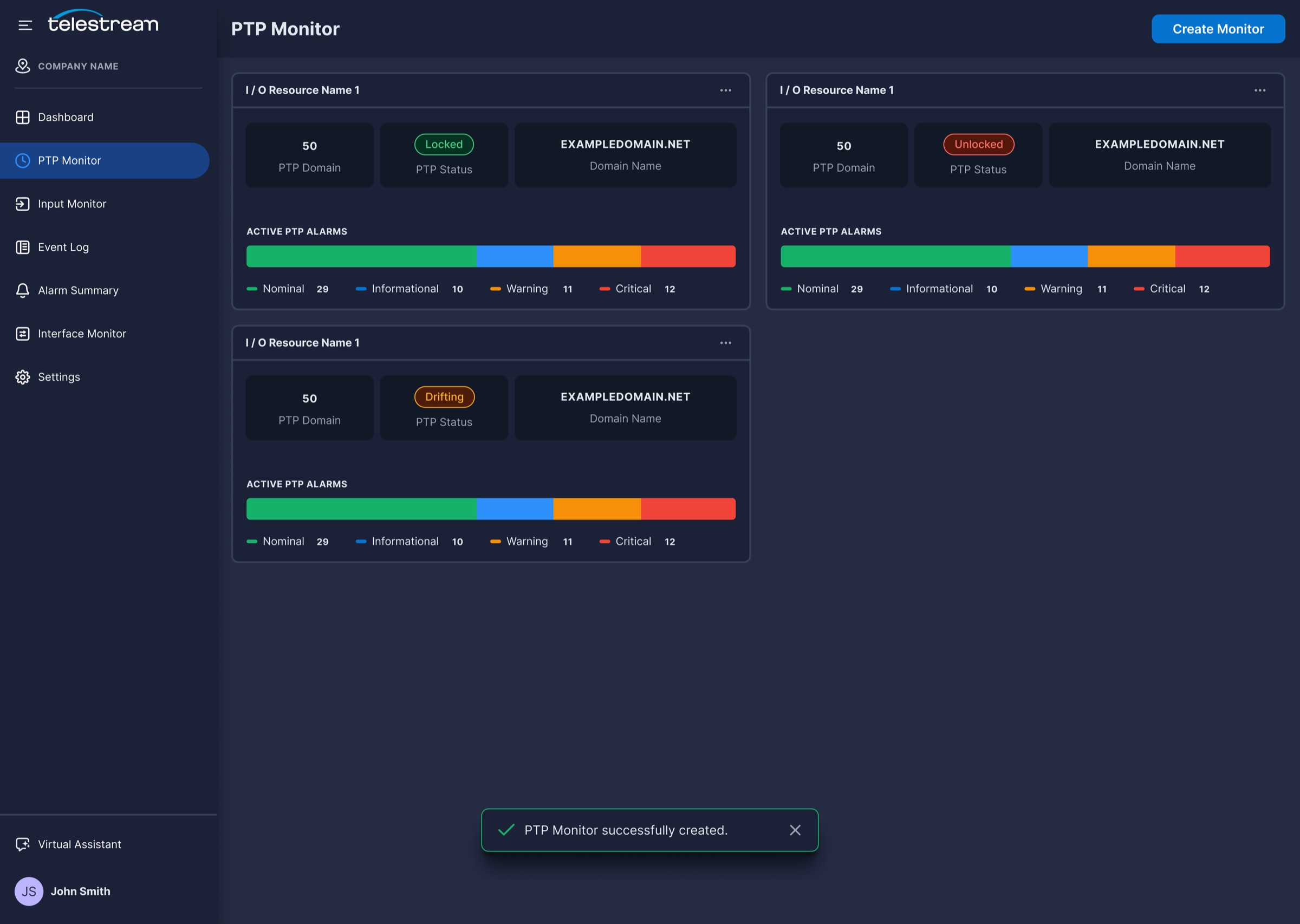1300x924 pixels.
Task: Click the PTP Domain 50 tile in Drifting card
Action: (309, 408)
